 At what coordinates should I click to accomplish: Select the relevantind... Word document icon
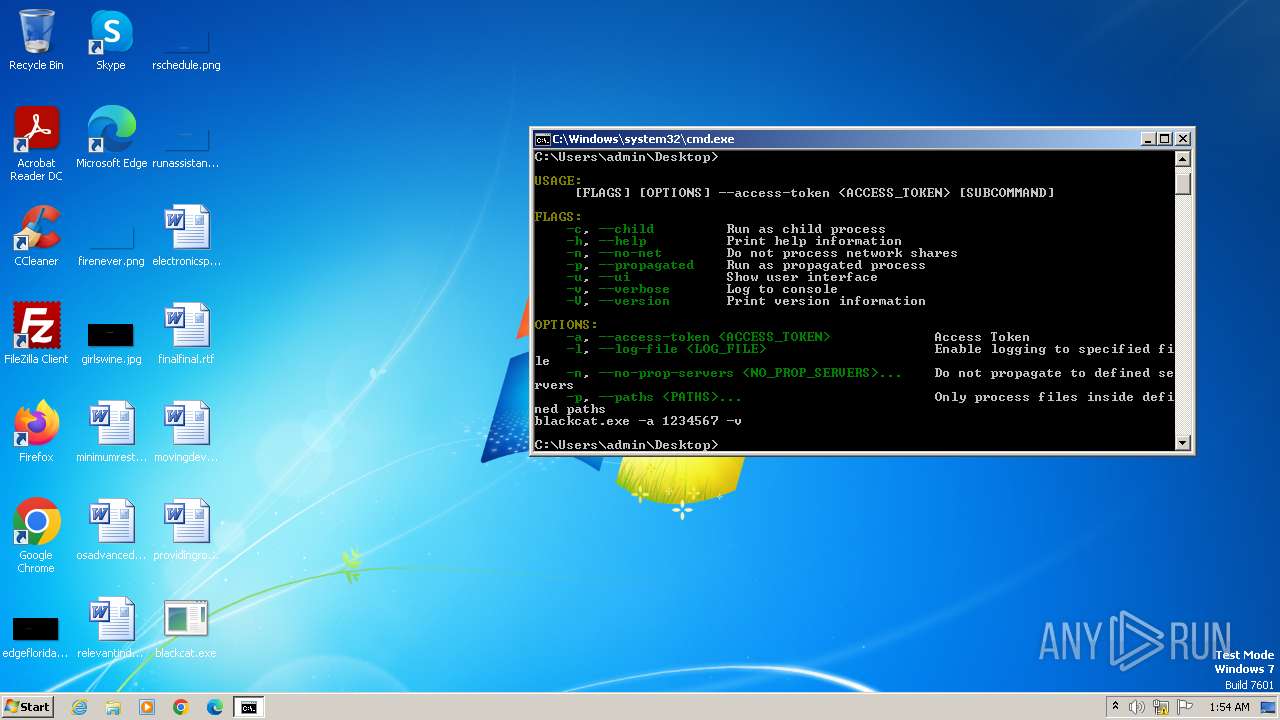111,628
